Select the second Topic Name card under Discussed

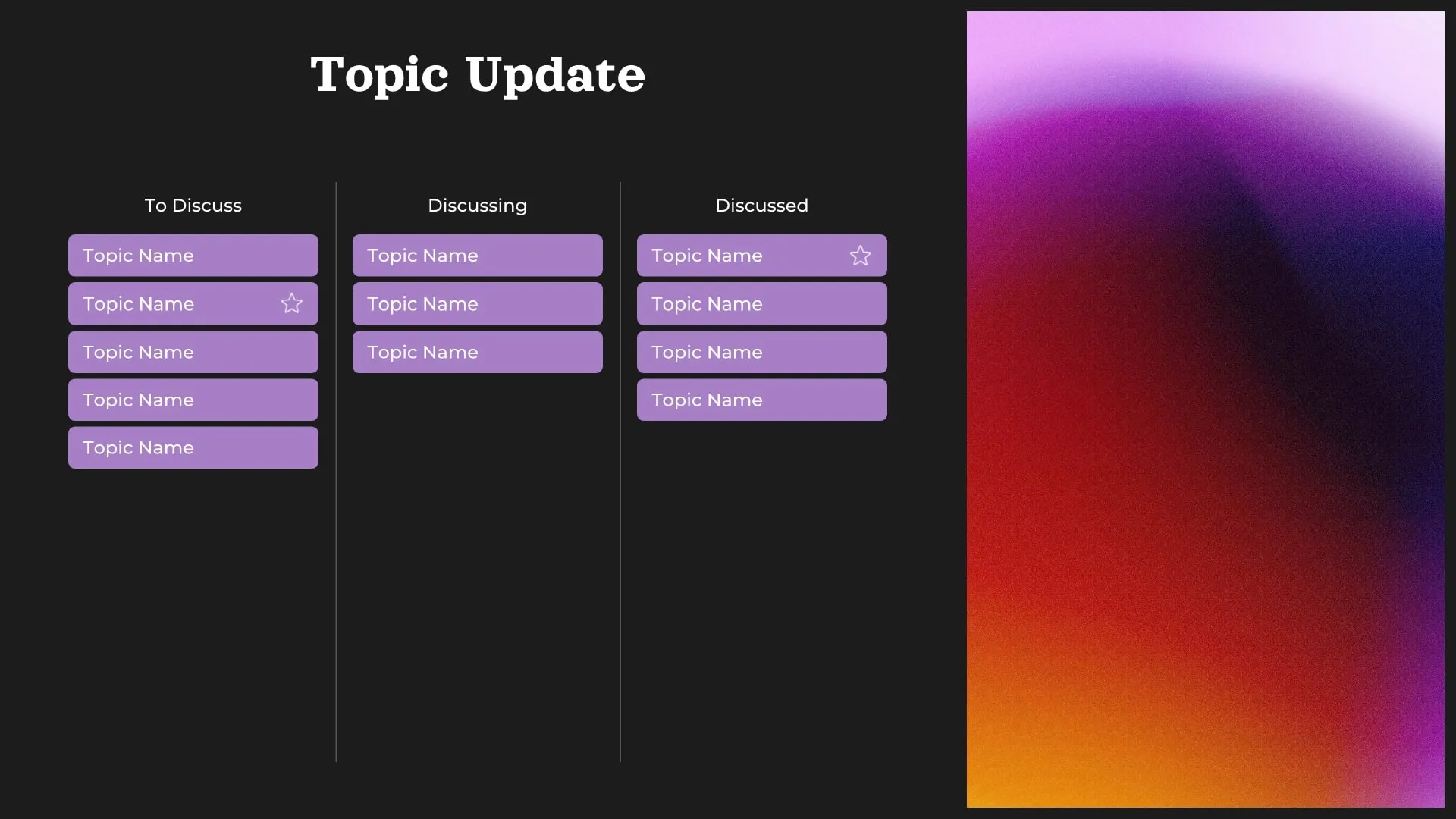(761, 303)
